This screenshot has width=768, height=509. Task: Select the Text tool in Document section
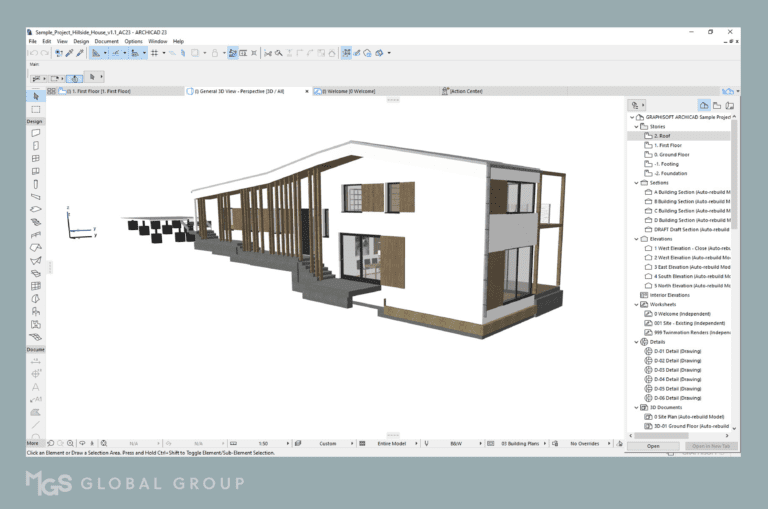click(x=36, y=386)
